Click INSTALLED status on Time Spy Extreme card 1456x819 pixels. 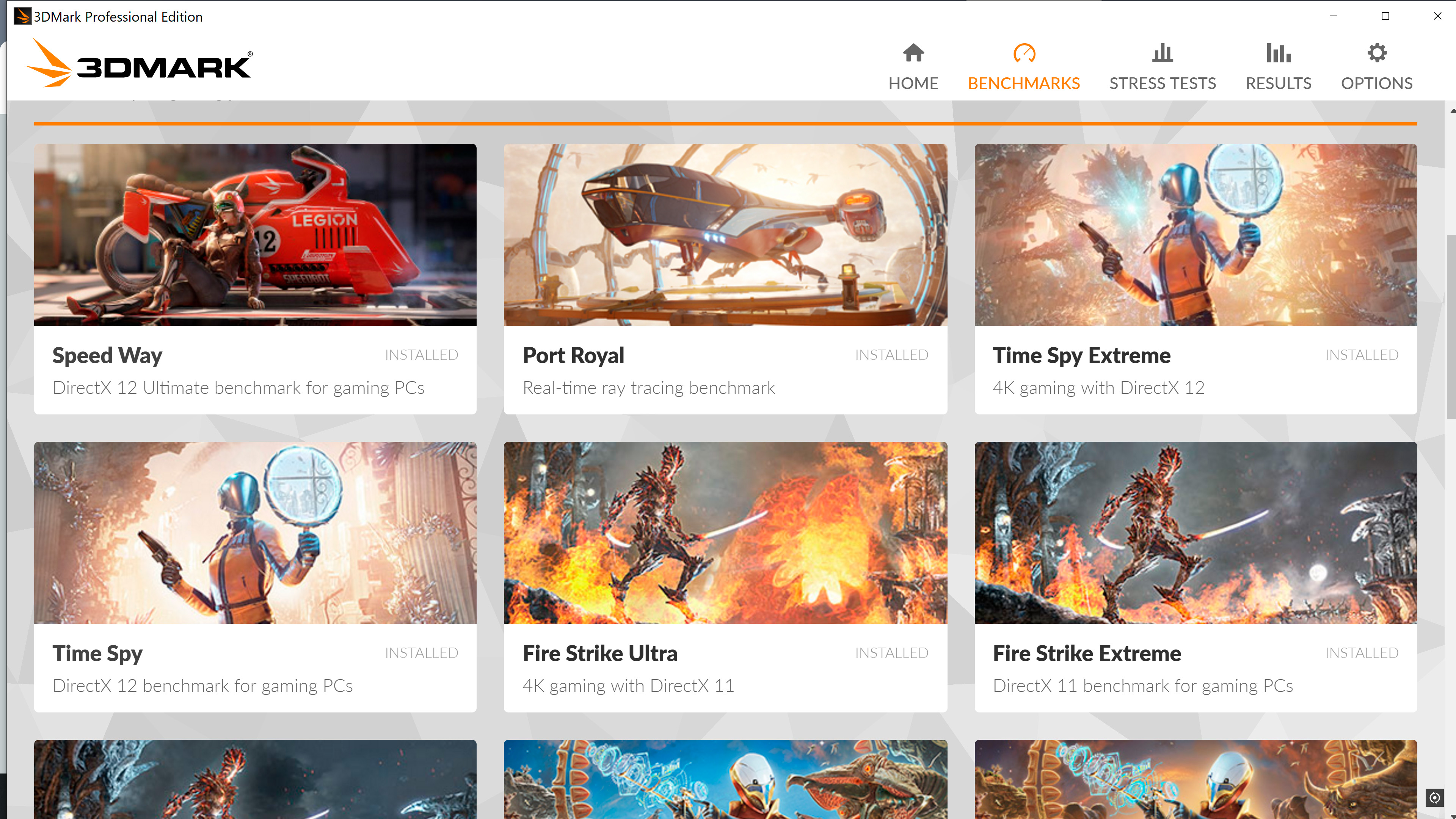click(x=1362, y=355)
